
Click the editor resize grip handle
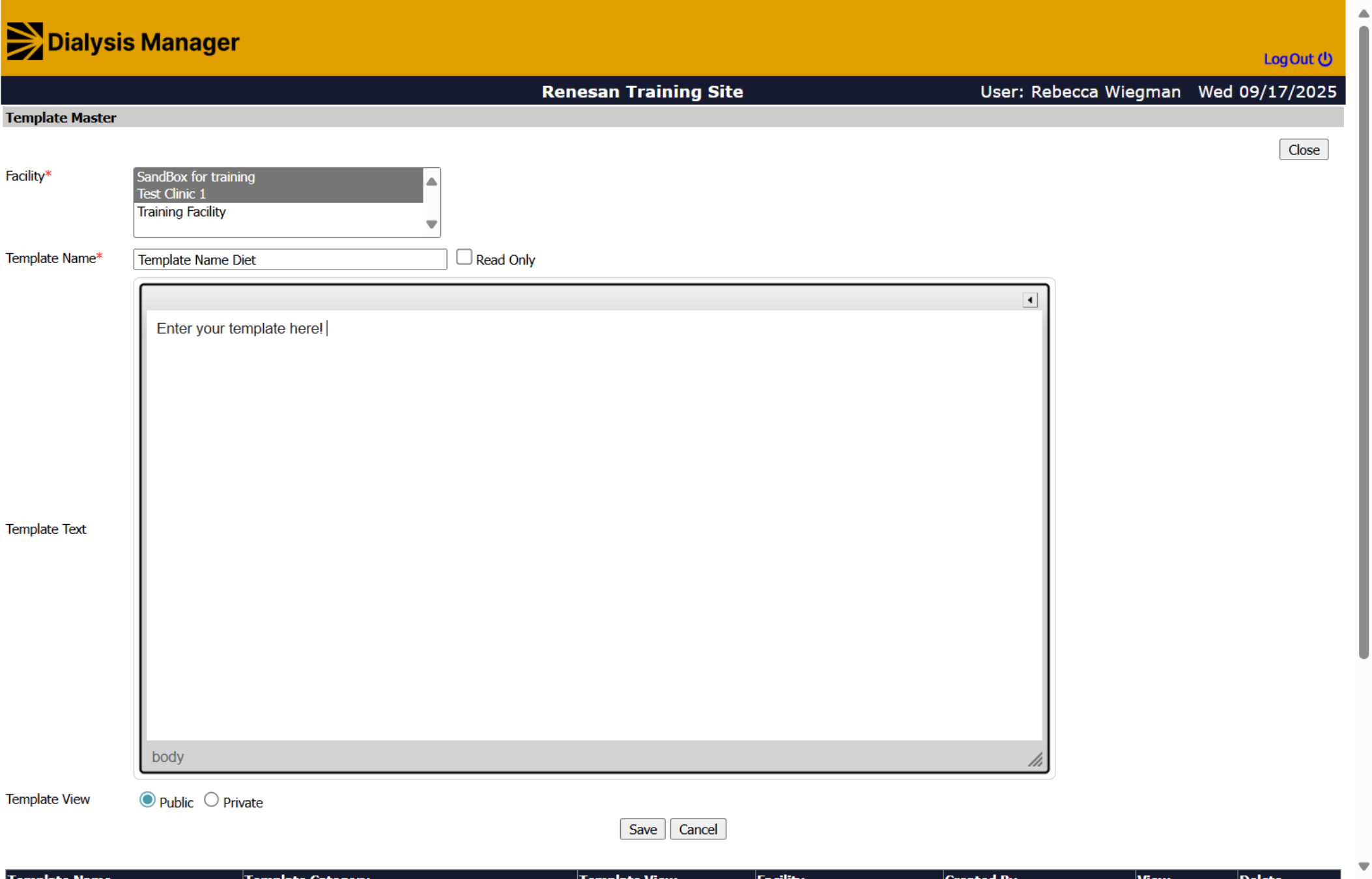click(1035, 759)
